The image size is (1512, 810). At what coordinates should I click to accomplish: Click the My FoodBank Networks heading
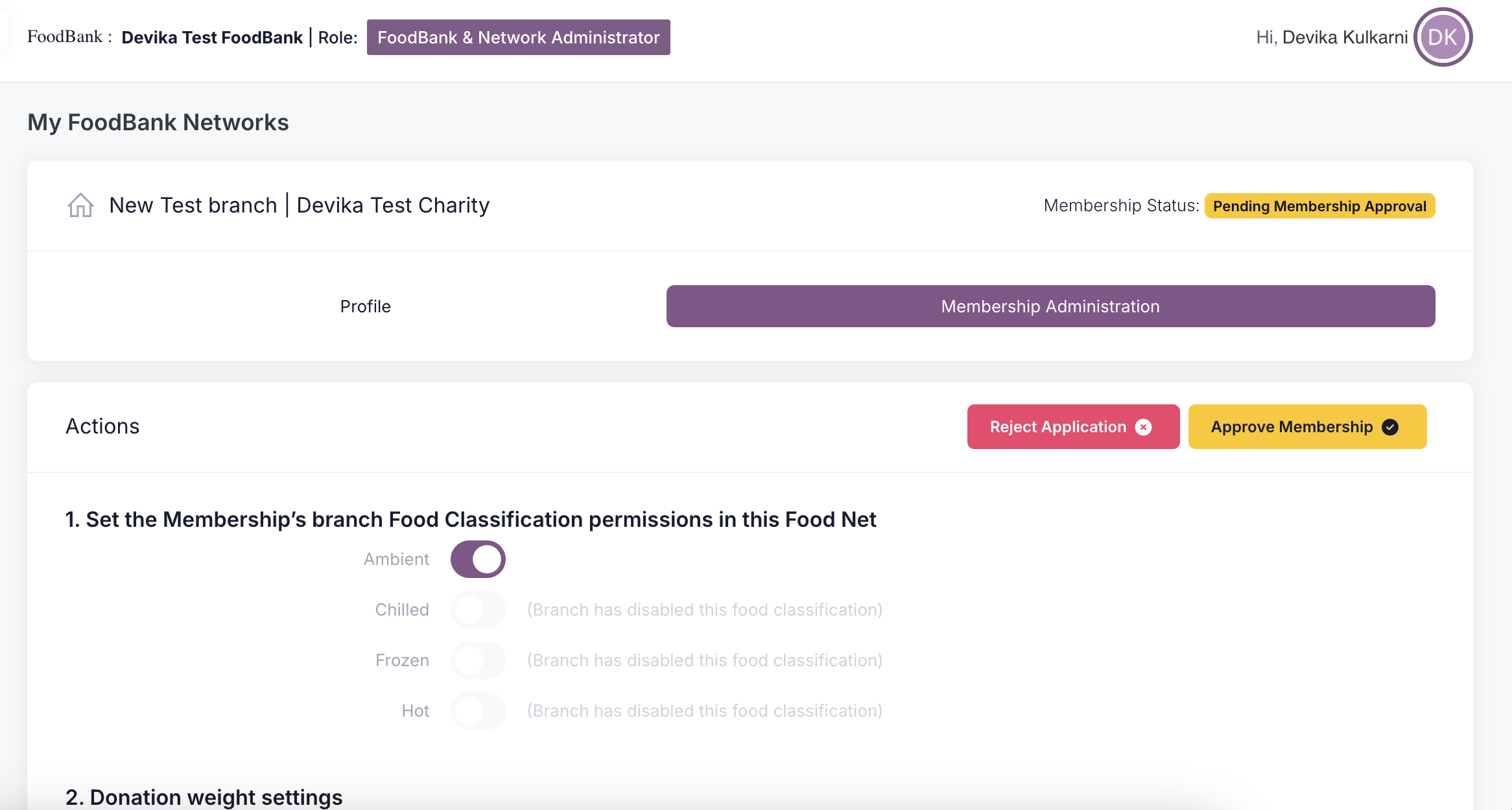(158, 122)
